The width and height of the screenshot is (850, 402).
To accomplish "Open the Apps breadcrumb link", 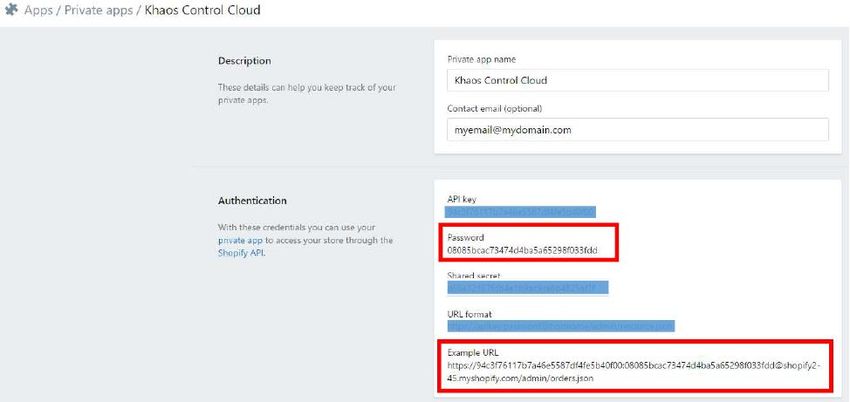I will (38, 10).
